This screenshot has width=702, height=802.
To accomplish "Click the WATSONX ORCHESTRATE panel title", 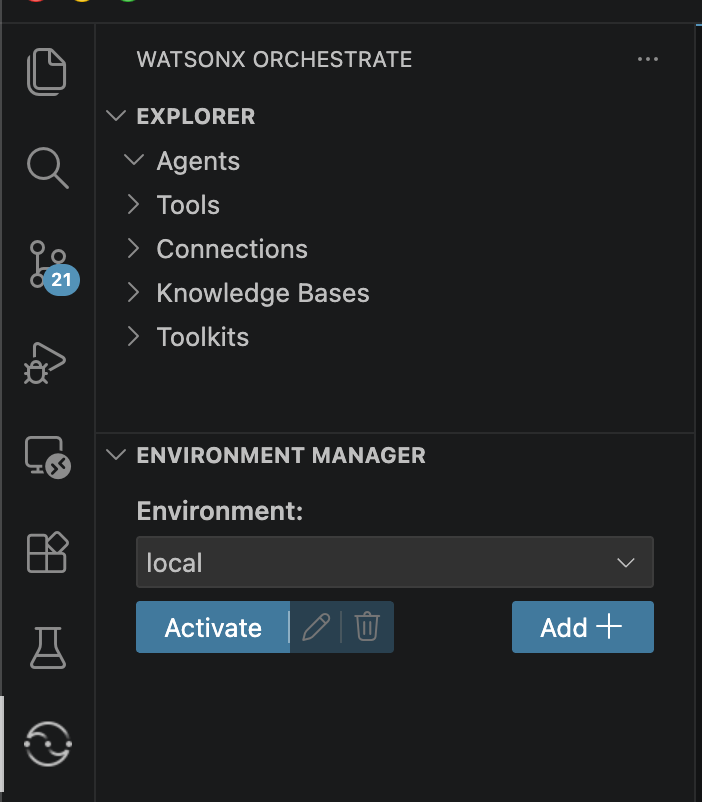I will pyautogui.click(x=274, y=59).
